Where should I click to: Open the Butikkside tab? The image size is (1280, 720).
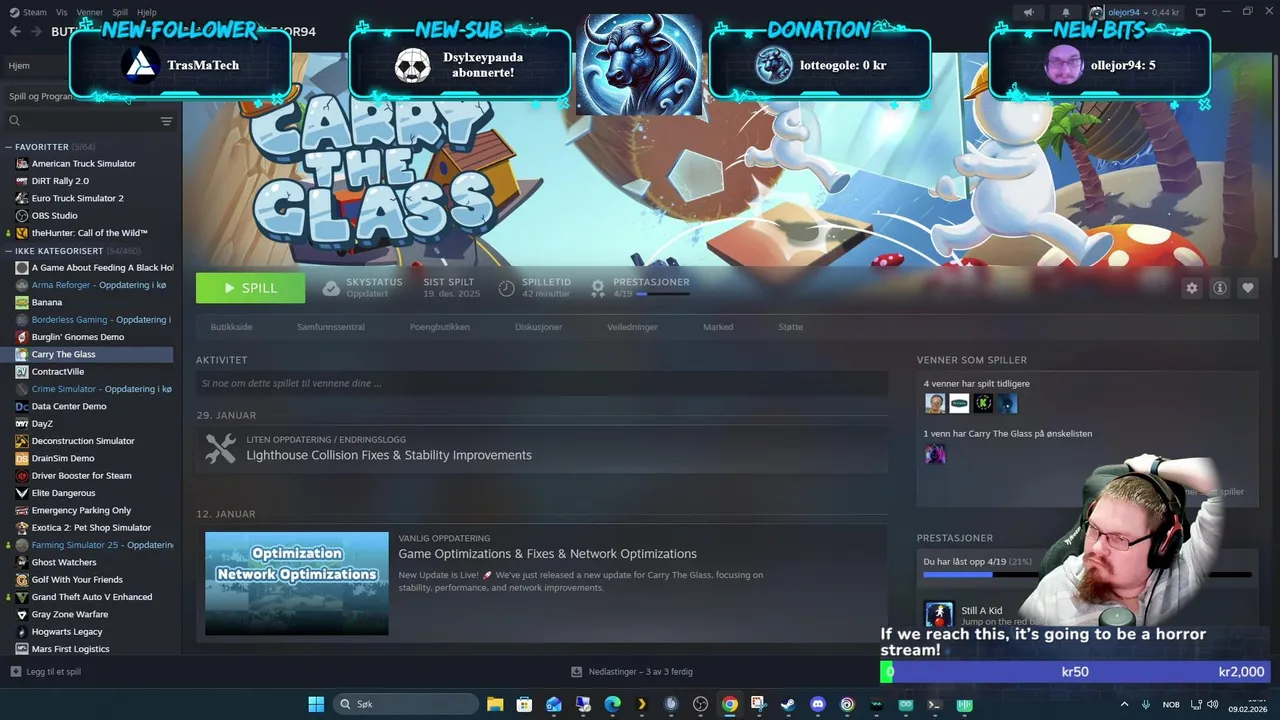(x=231, y=327)
